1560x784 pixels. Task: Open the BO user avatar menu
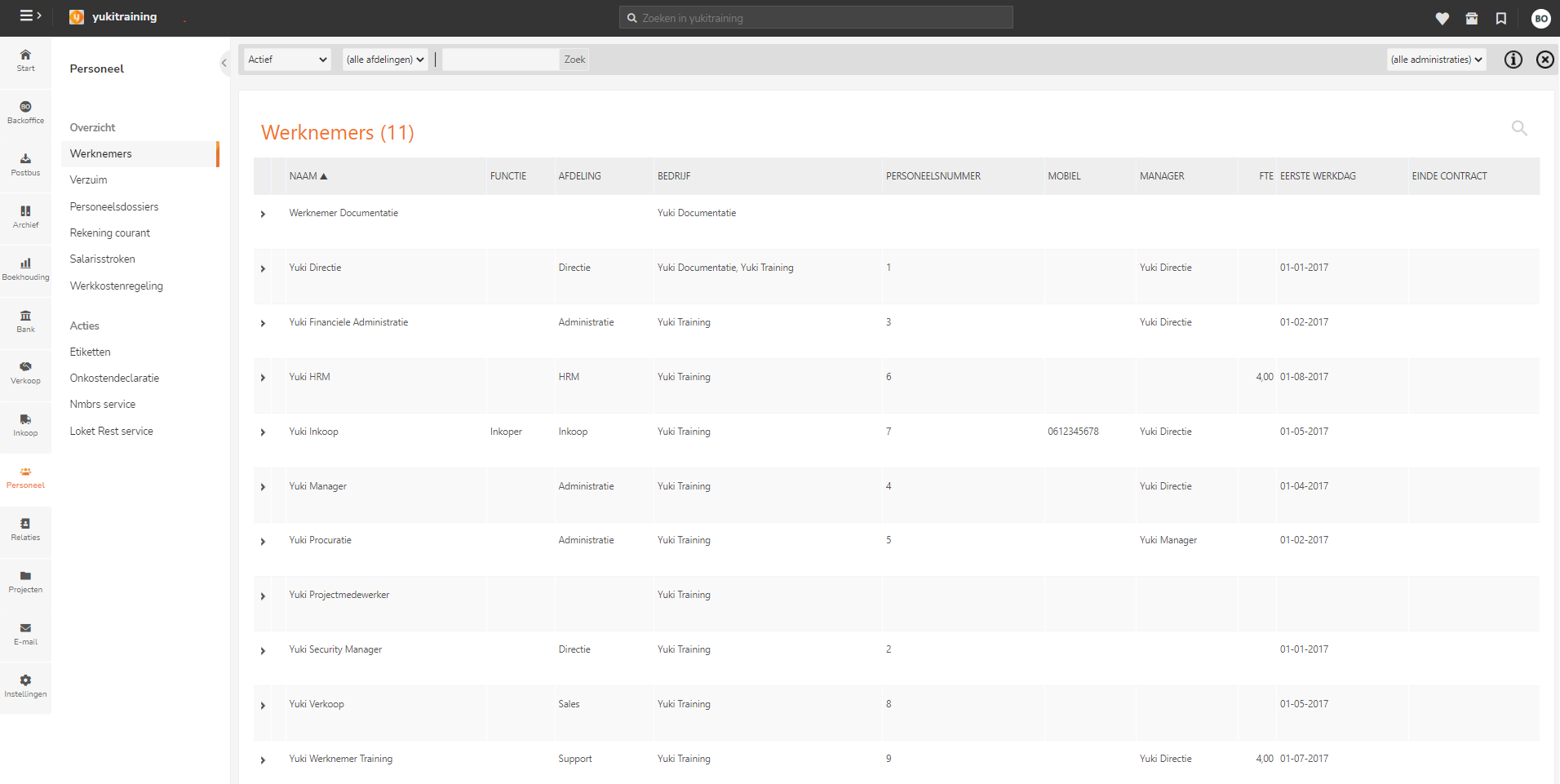click(1540, 18)
